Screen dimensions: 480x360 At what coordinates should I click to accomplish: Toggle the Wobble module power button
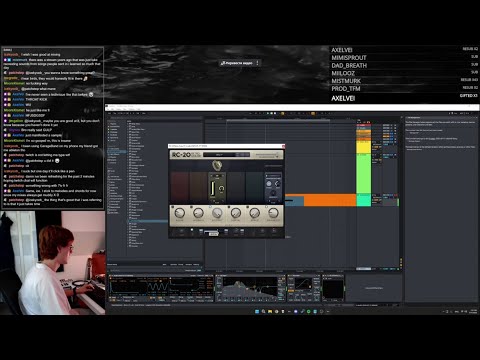click(191, 207)
